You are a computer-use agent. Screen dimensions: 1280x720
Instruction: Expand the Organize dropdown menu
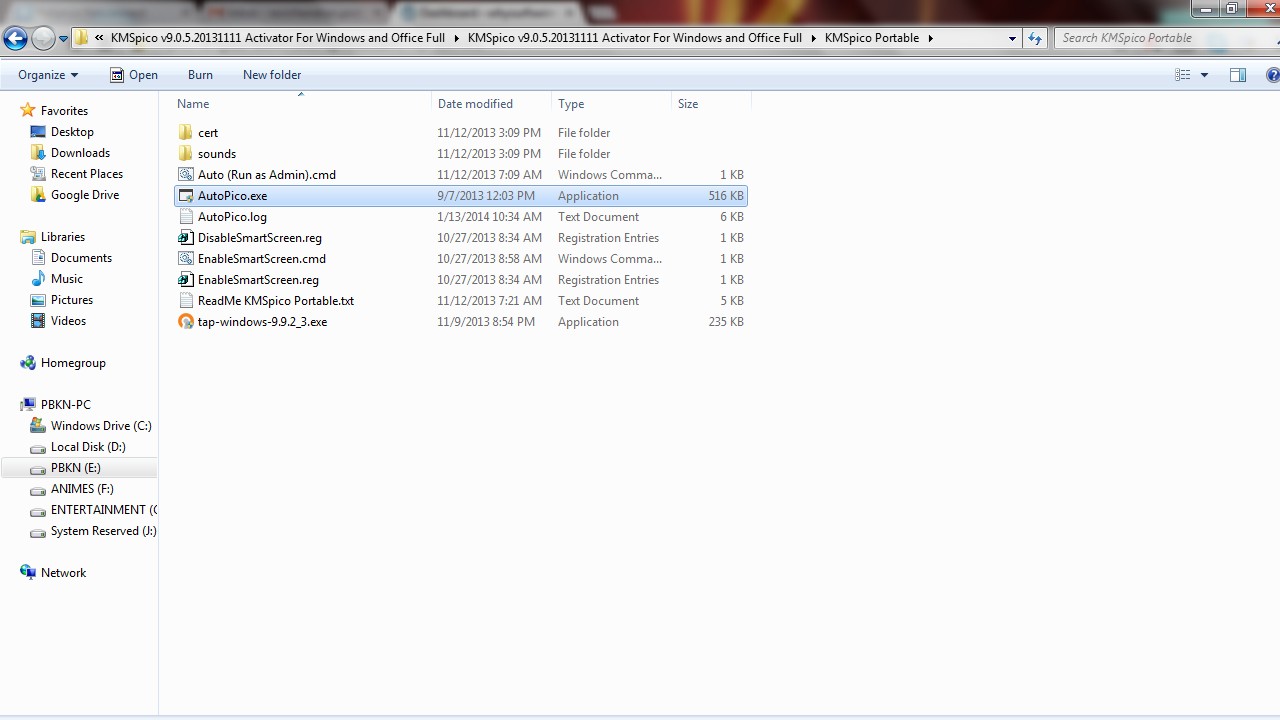pyautogui.click(x=47, y=75)
